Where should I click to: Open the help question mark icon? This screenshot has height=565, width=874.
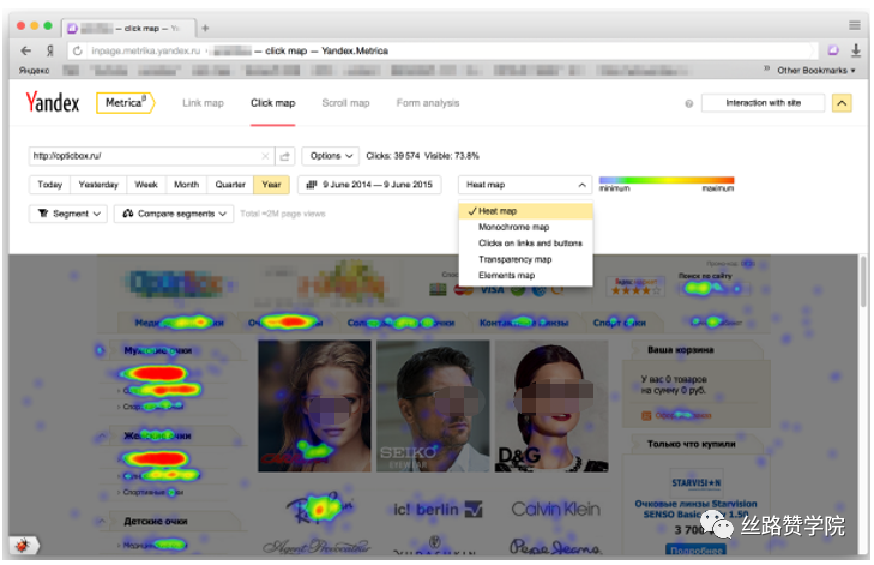coord(689,104)
